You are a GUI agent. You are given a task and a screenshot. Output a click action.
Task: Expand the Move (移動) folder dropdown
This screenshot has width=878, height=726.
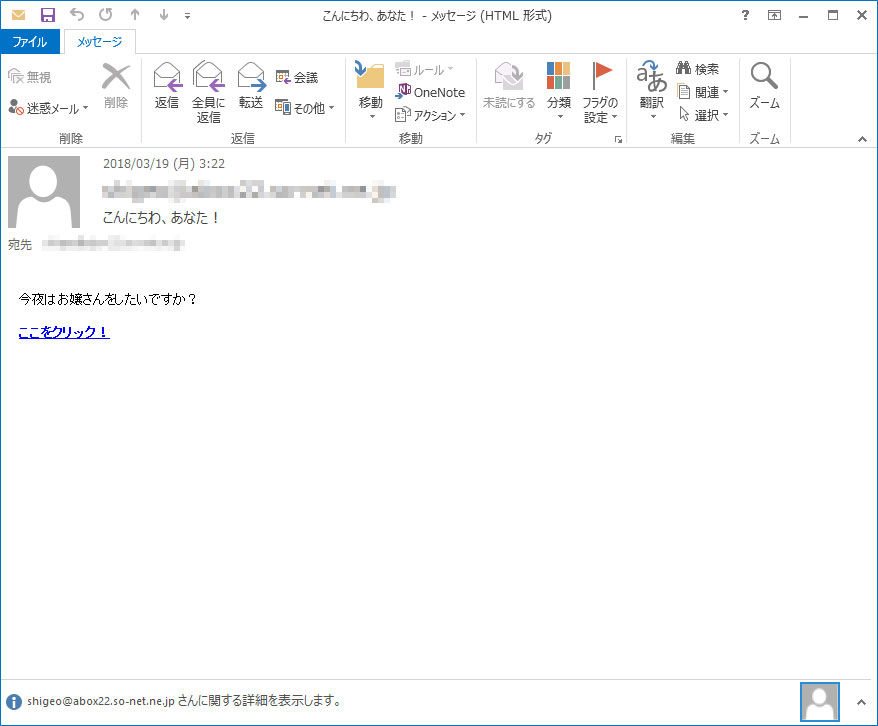coord(370,92)
